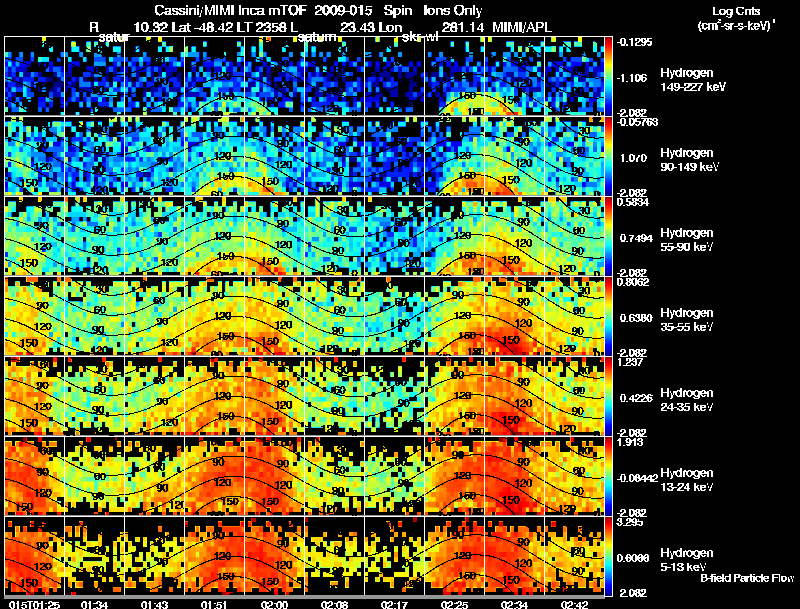
Task: Click the '01:43' time axis label
Action: (x=154, y=604)
